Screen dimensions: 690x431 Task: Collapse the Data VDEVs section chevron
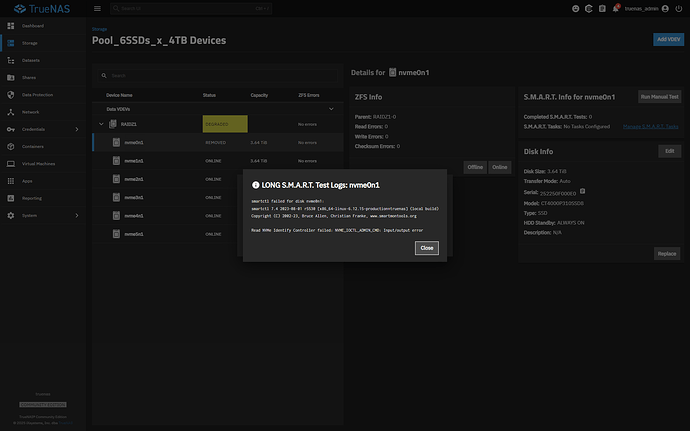click(331, 109)
